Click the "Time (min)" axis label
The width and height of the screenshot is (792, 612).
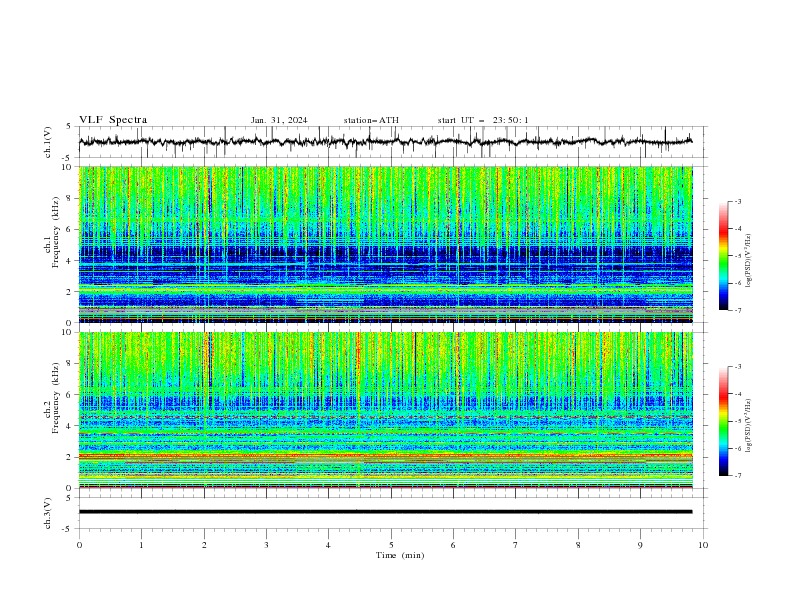coord(400,555)
